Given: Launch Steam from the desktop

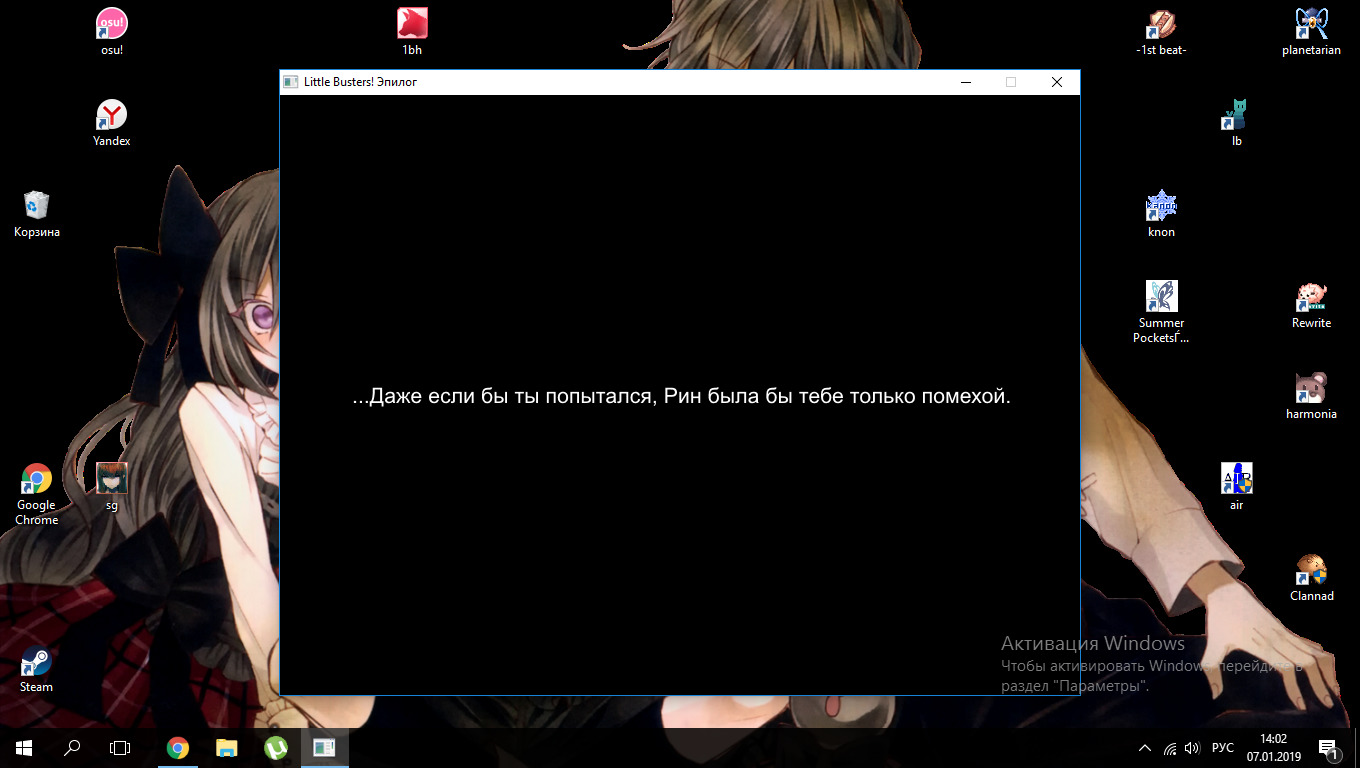Looking at the screenshot, I should coord(36,662).
